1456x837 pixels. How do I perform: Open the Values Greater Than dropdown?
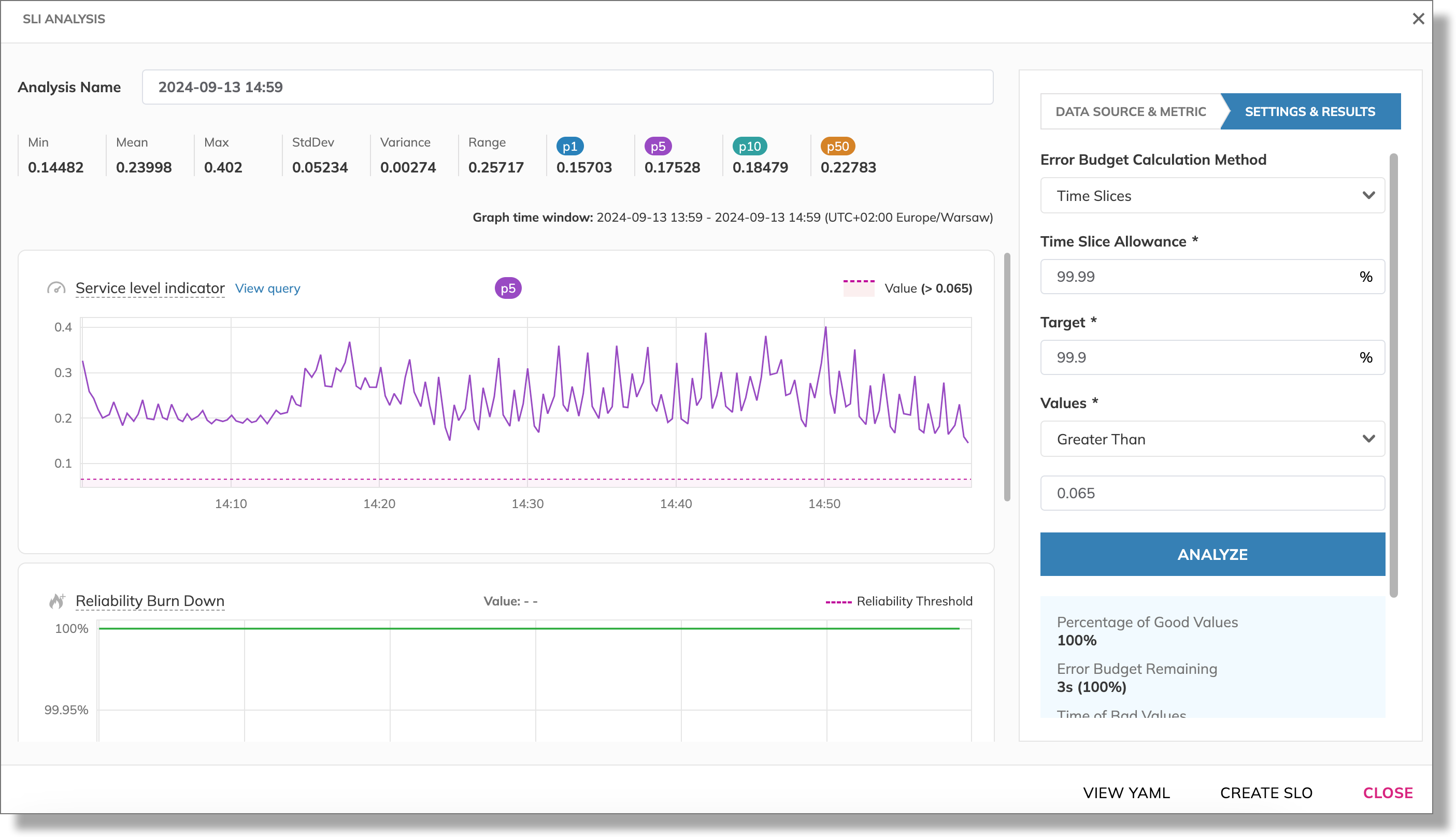(x=1212, y=439)
